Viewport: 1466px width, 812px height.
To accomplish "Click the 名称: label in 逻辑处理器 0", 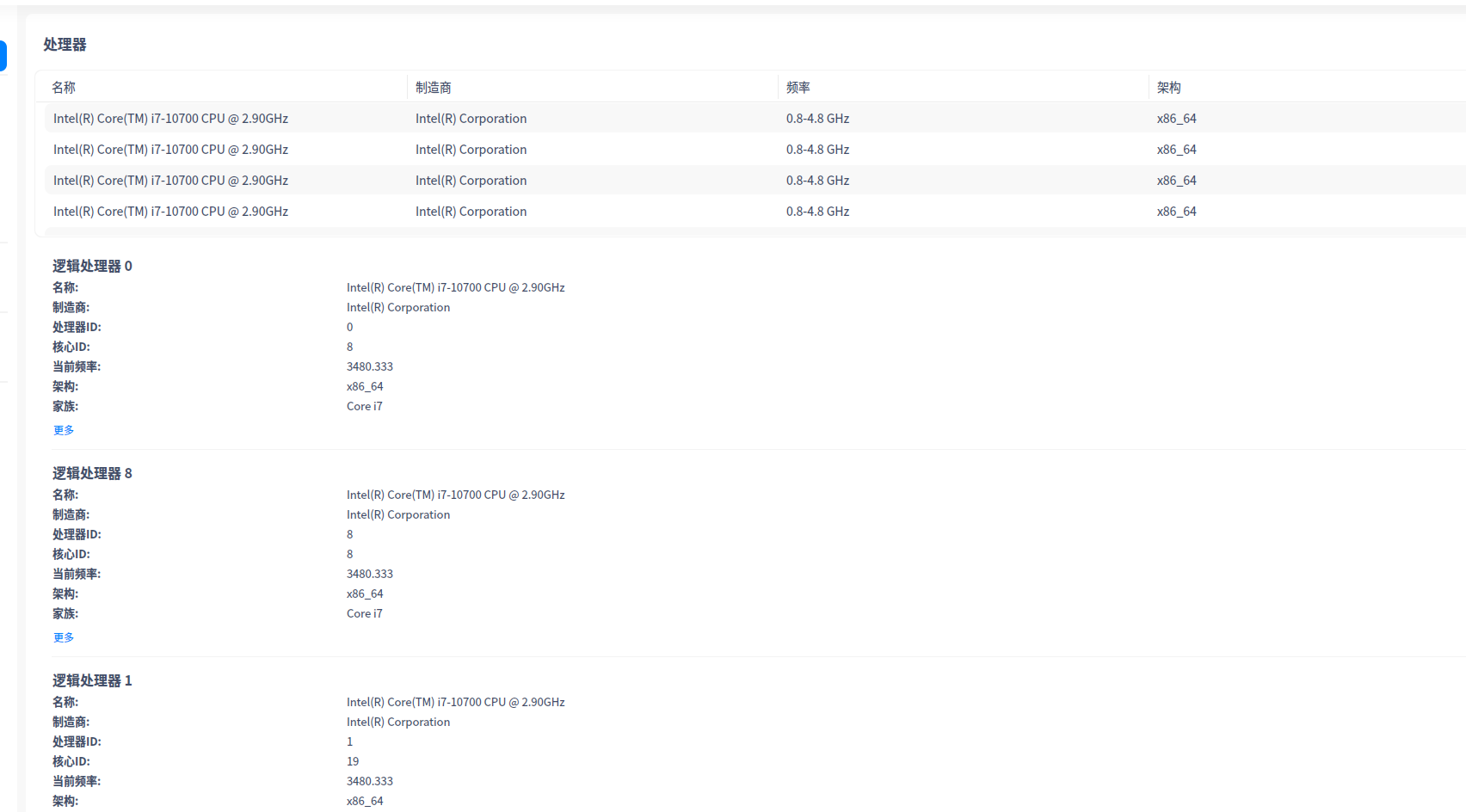I will coord(65,287).
